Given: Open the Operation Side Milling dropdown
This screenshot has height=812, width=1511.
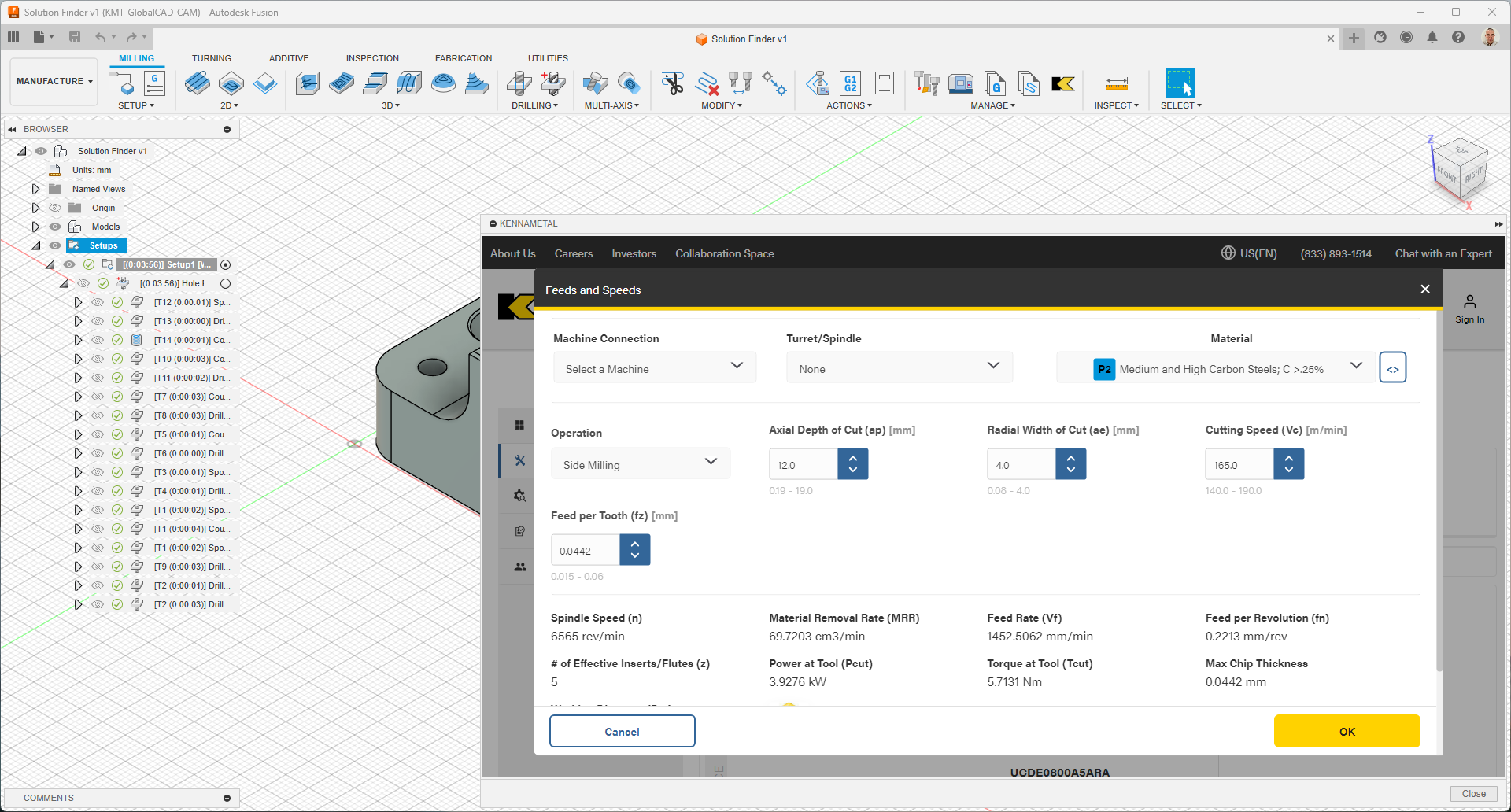Looking at the screenshot, I should pos(641,464).
